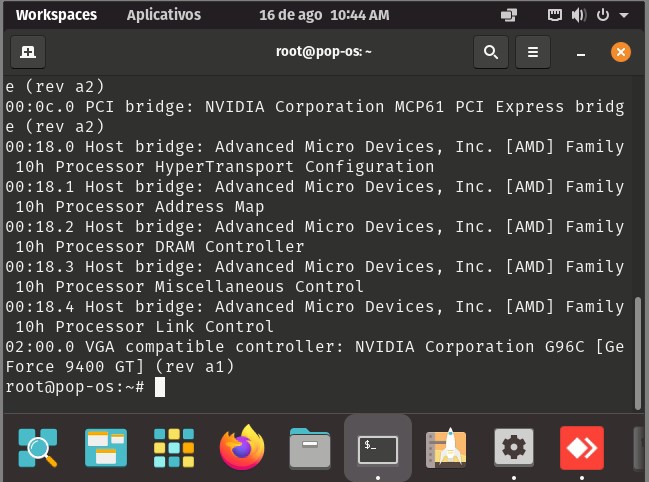This screenshot has height=482, width=649.
Task: Show the applications grid dock icon
Action: coord(174,448)
